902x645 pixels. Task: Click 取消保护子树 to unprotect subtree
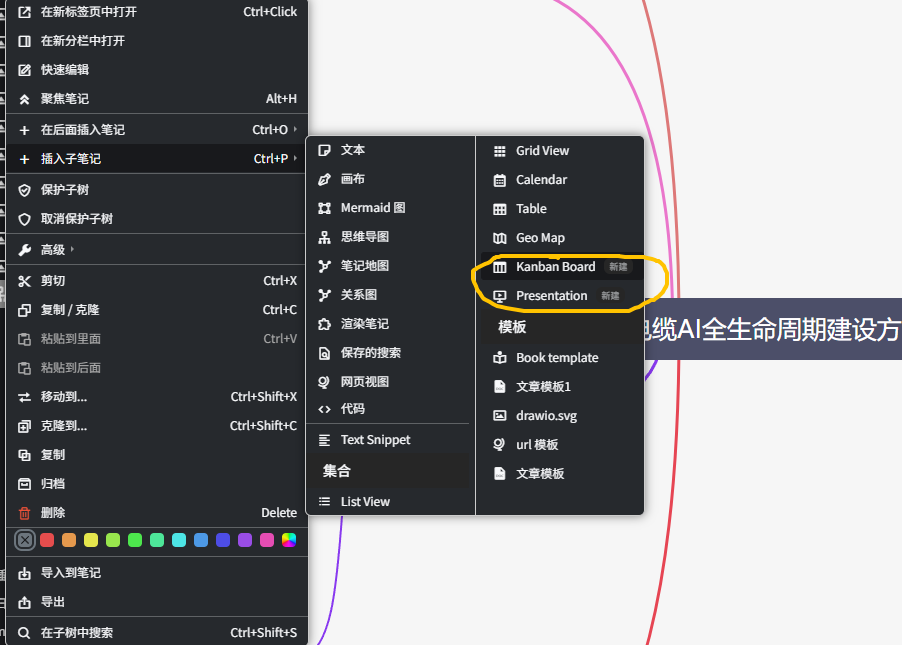76,219
